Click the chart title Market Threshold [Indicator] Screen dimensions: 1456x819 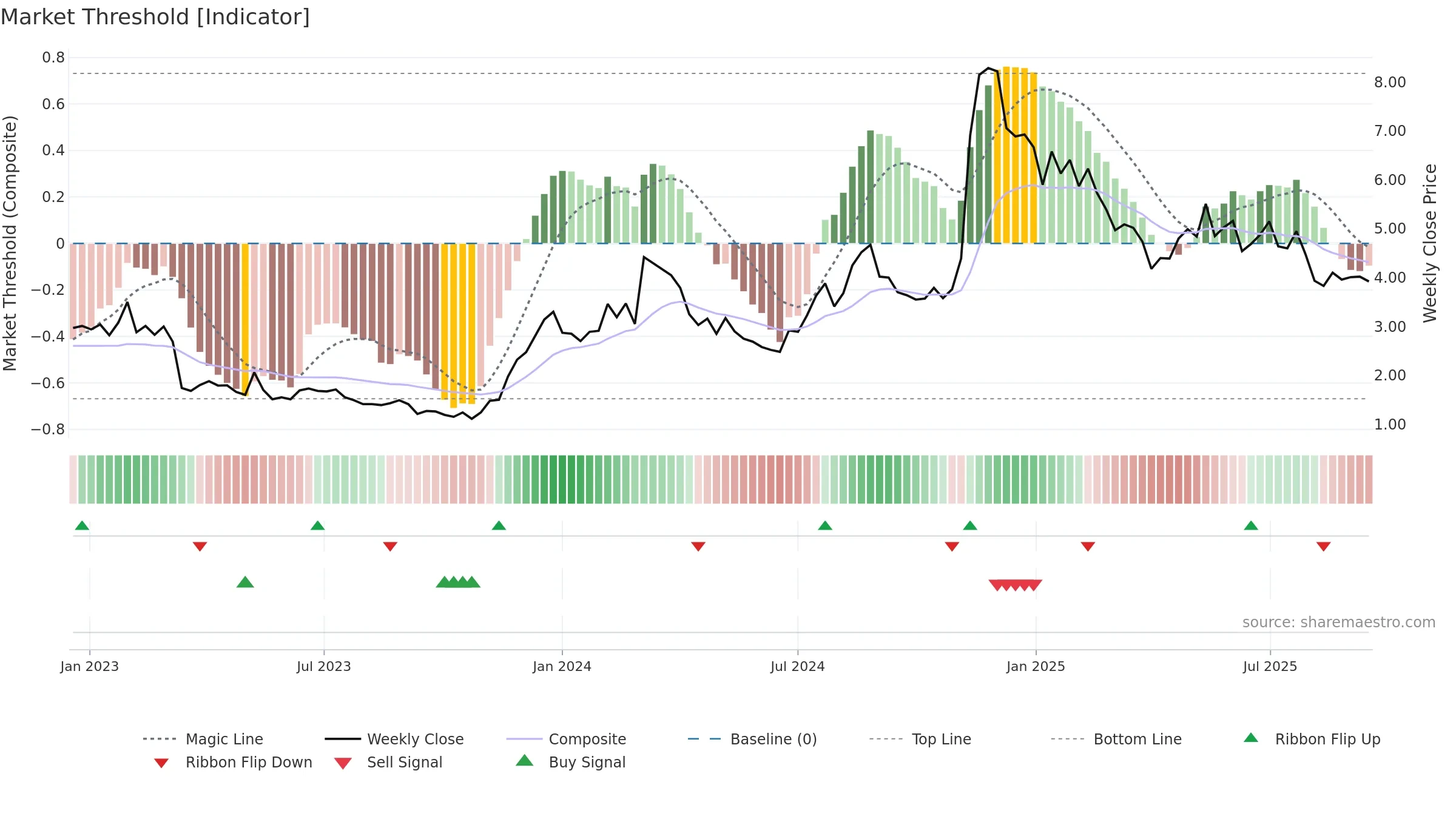pyautogui.click(x=155, y=17)
